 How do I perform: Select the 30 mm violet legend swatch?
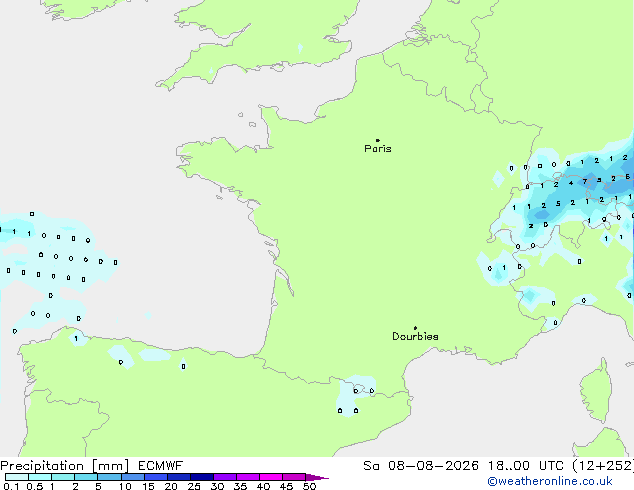(225, 477)
